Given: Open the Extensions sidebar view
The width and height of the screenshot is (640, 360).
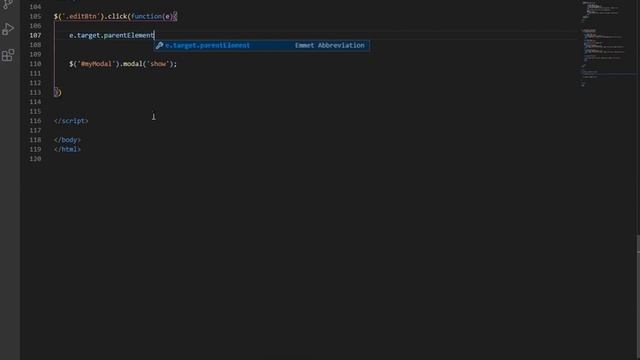Looking at the screenshot, I should click(x=8, y=55).
